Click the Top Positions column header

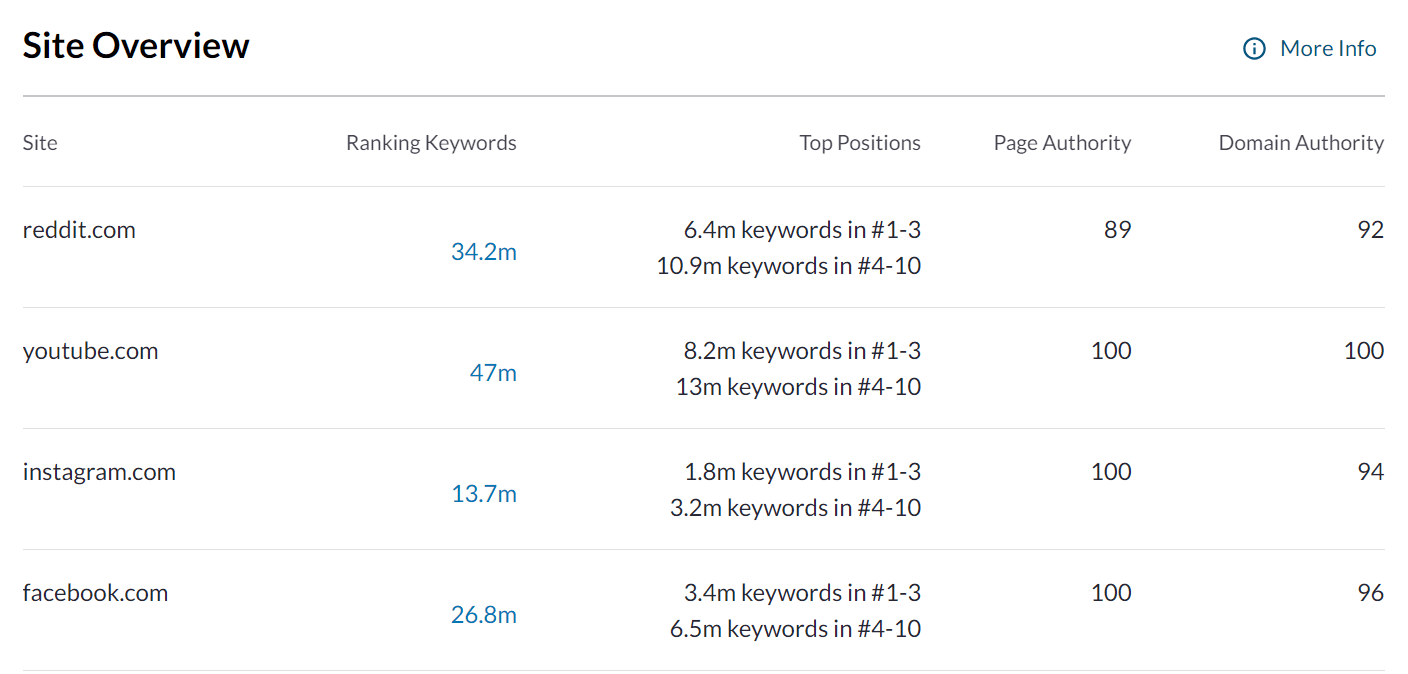(x=860, y=142)
